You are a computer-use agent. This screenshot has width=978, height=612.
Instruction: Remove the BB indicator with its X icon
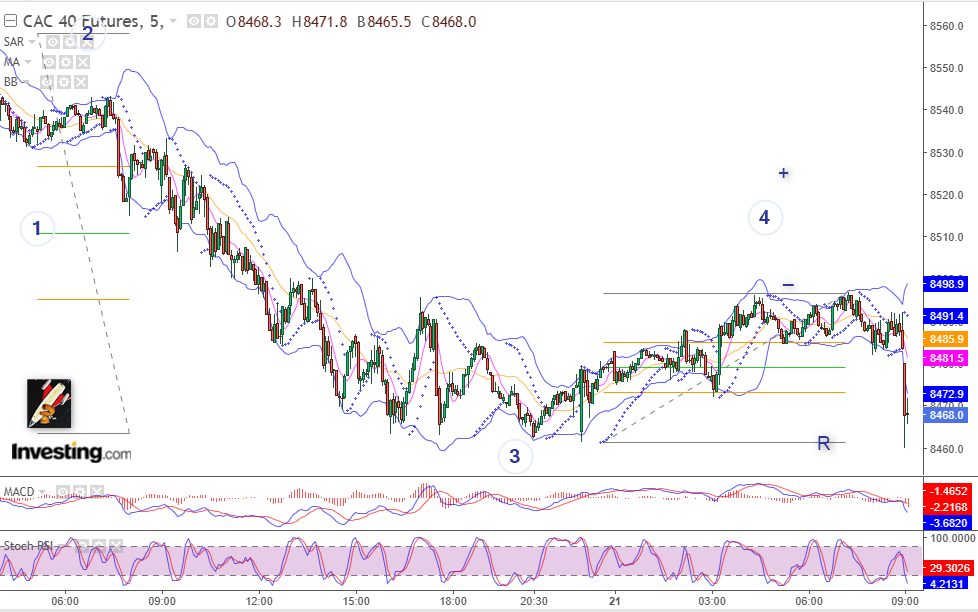tap(80, 82)
